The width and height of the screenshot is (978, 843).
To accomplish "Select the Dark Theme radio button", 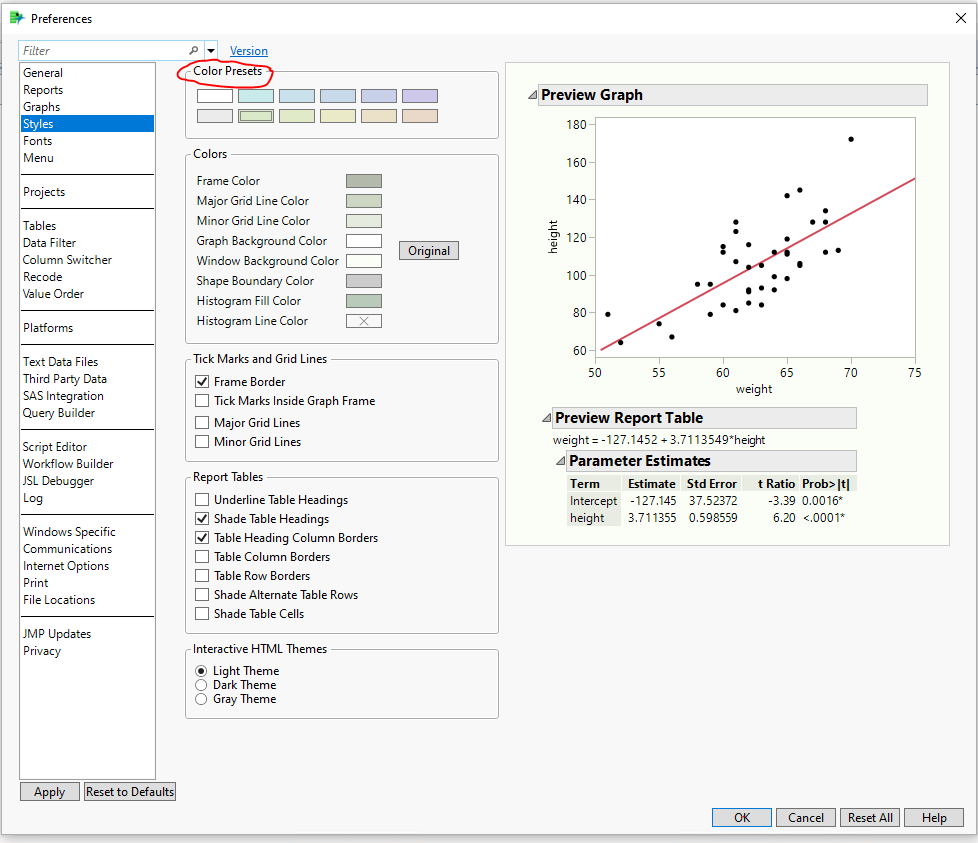I will tap(202, 684).
